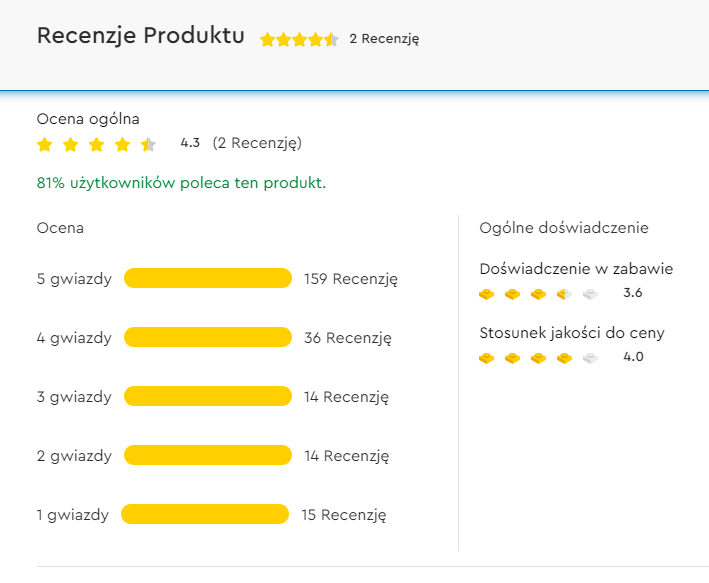Screen dimensions: 709x583
Task: Click the half-filled fifth star in Ocena ogólna
Action: (x=148, y=145)
